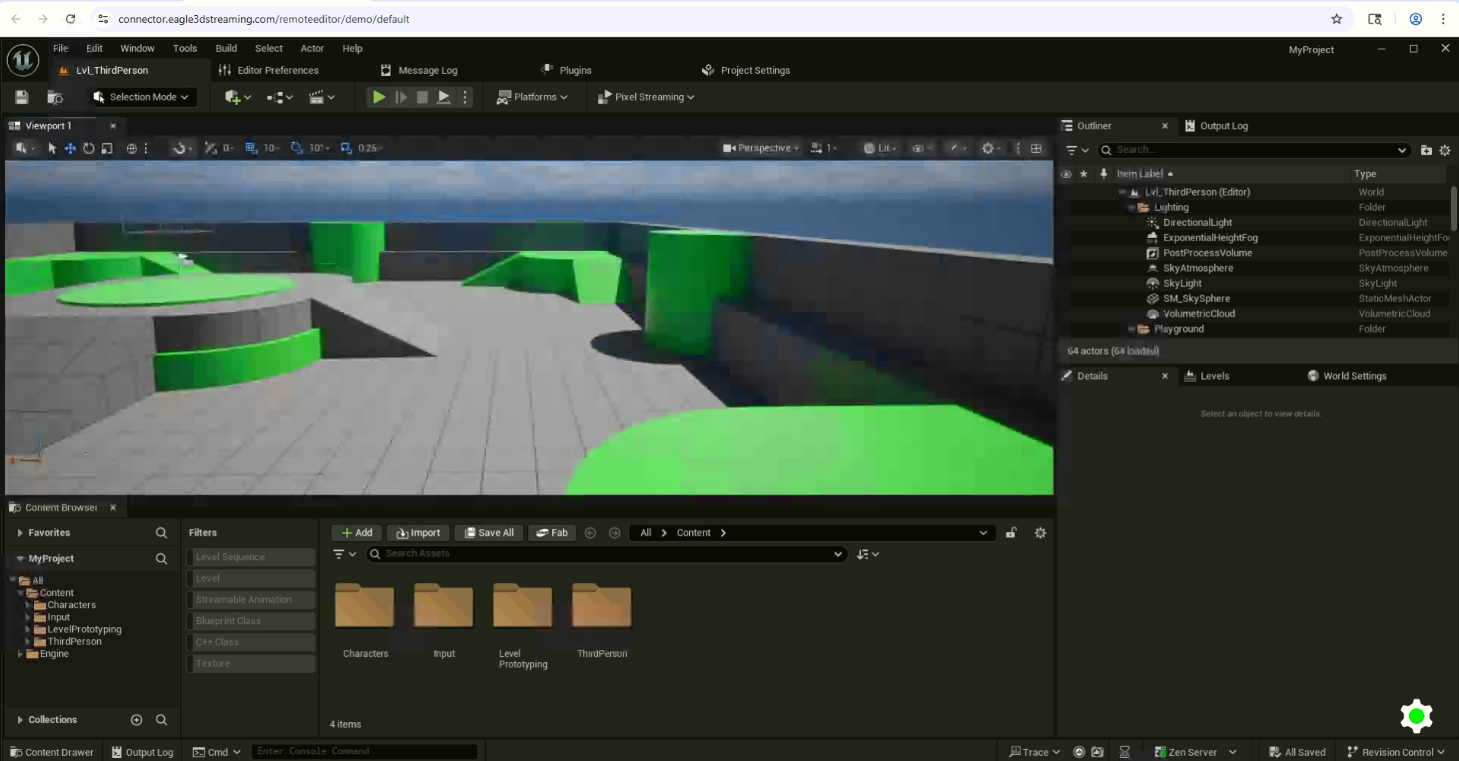This screenshot has height=761, width=1459.
Task: Open the Content Browser settings gear
Action: pyautogui.click(x=1040, y=533)
